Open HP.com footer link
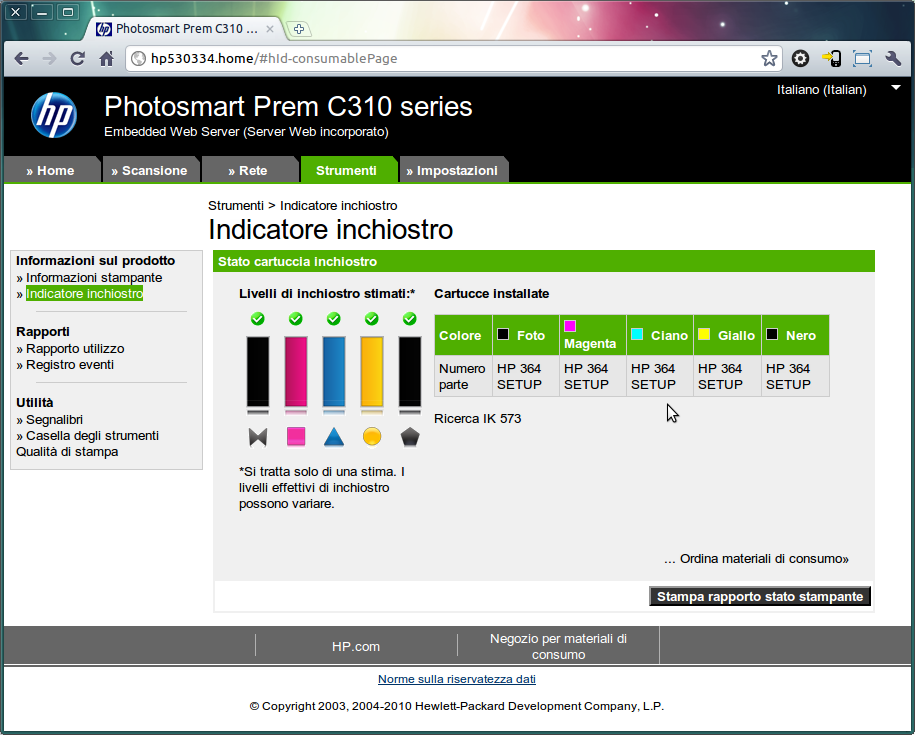 (x=356, y=646)
